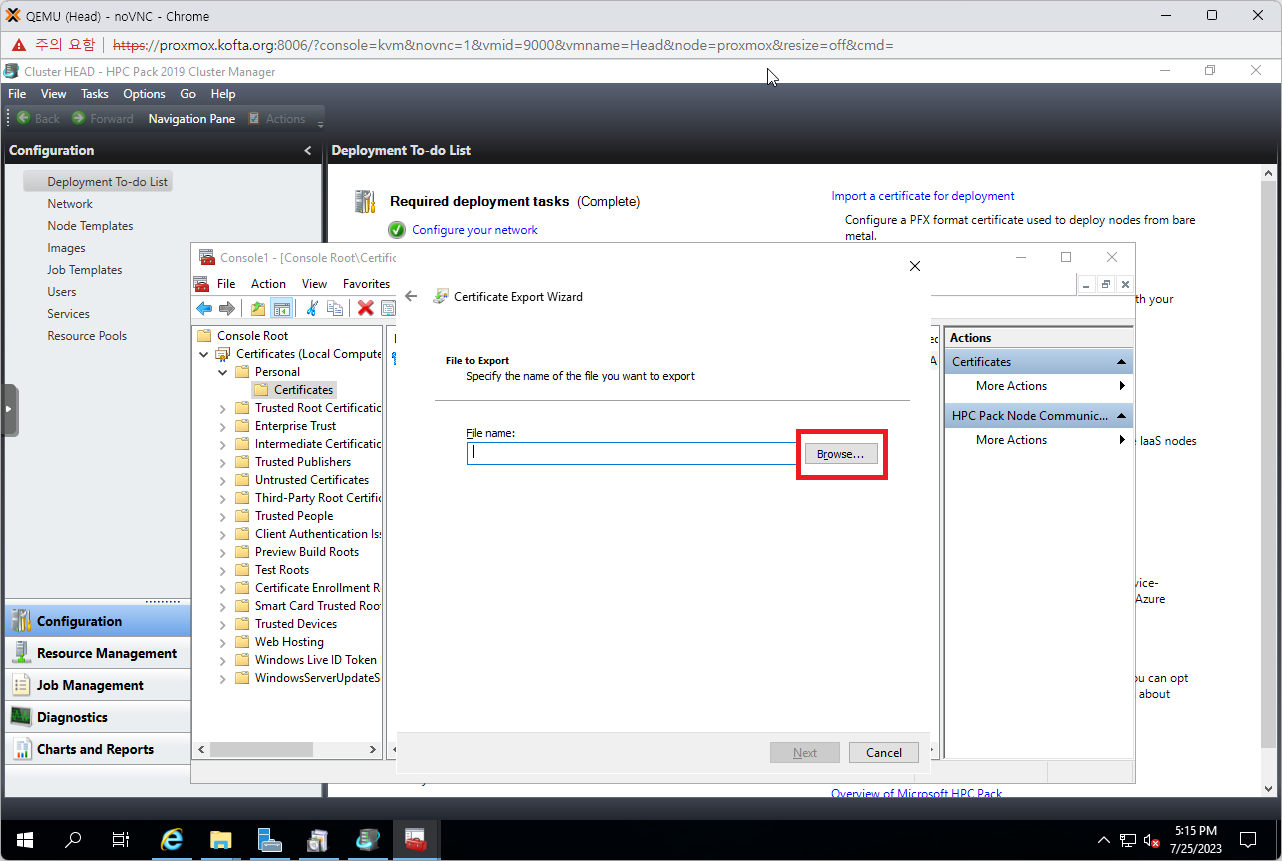Screen dimensions: 1282x861
Task: Click the red X delete toolbar icon
Action: [366, 308]
